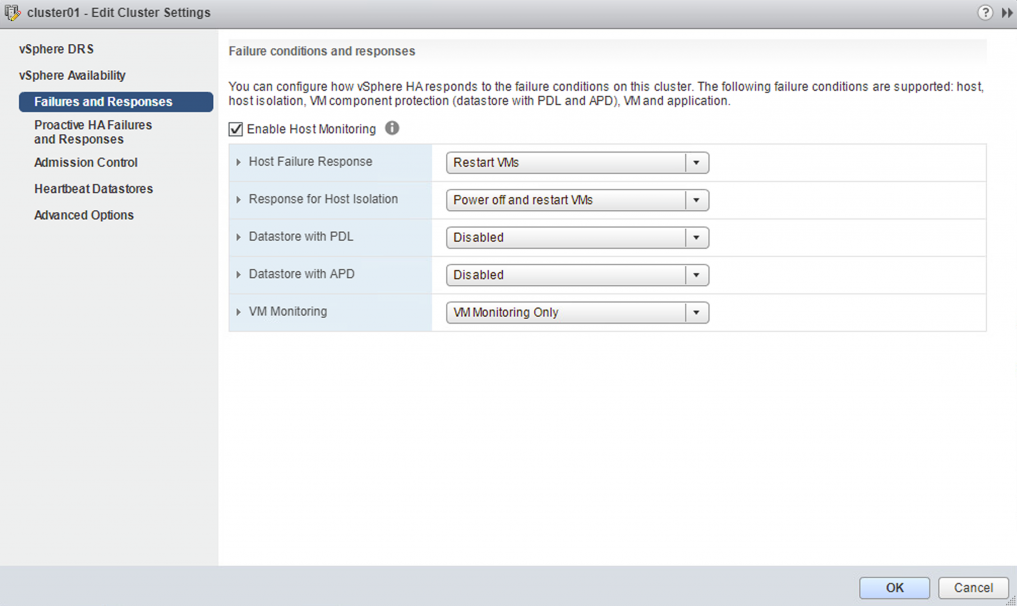This screenshot has height=606, width=1017.
Task: Click the Host Monitoring info icon
Action: click(392, 128)
